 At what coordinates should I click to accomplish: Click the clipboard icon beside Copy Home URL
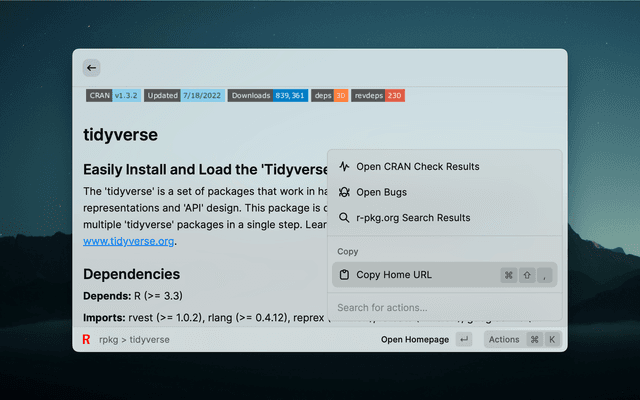coord(344,275)
